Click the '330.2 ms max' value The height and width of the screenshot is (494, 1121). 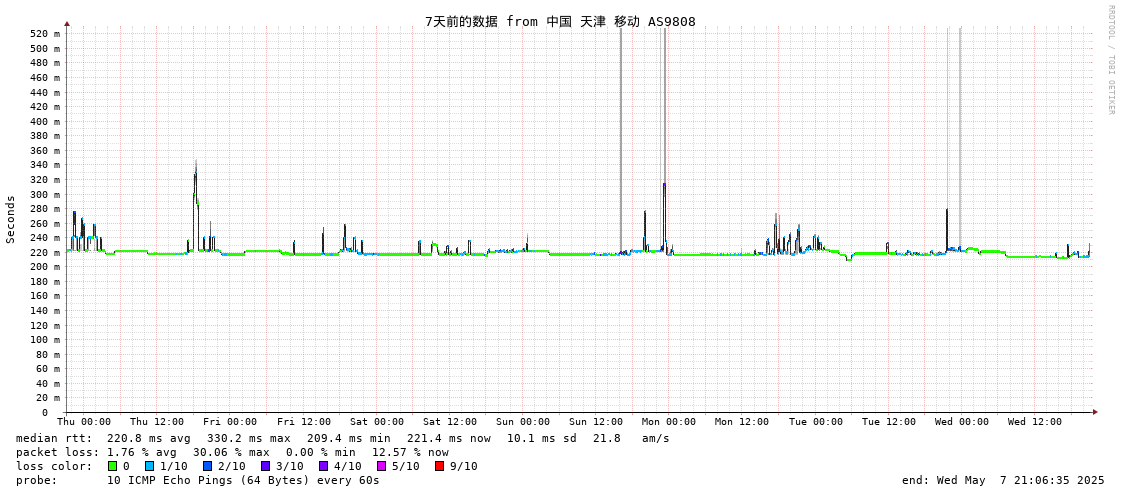pyautogui.click(x=249, y=438)
